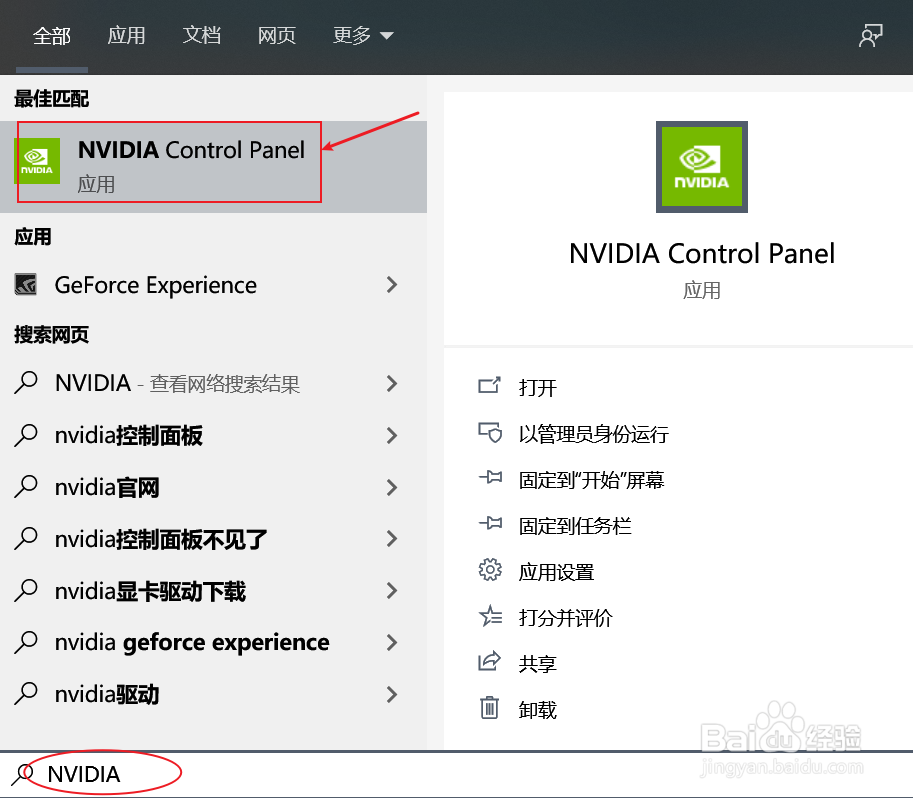Expand the nvidia控制面板 suggestion arrow
Image resolution: width=913 pixels, height=798 pixels.
(x=392, y=435)
